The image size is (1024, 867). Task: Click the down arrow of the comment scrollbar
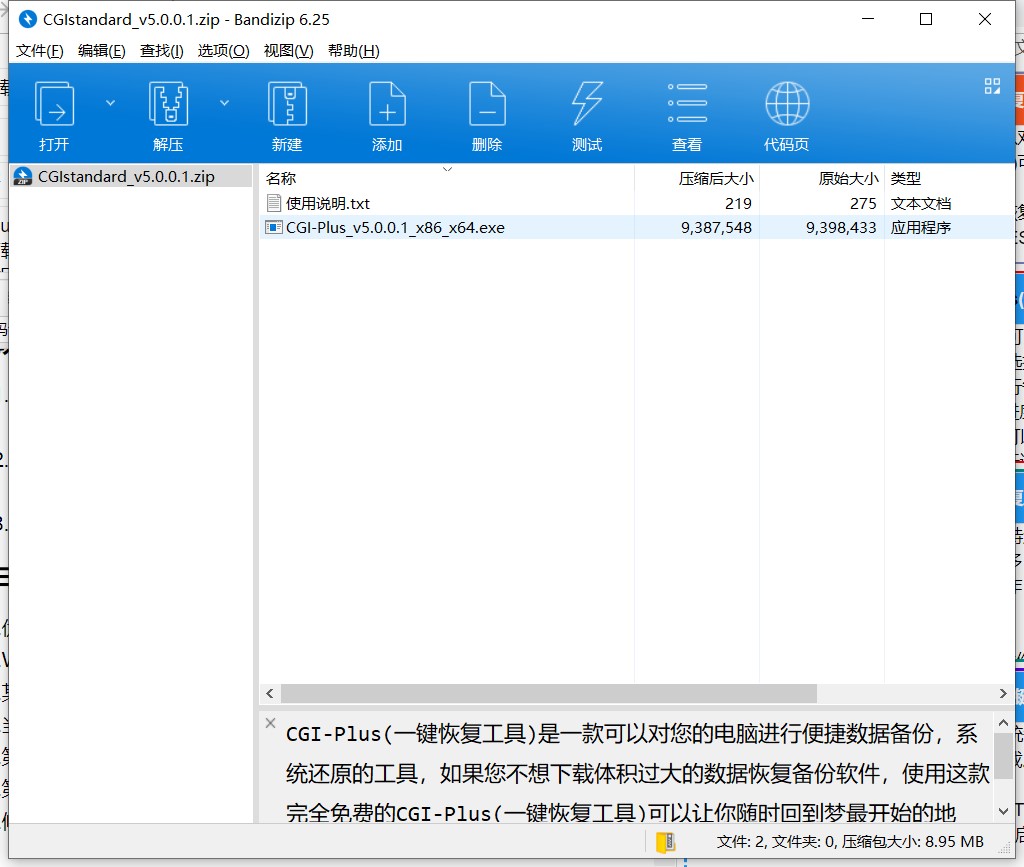click(1003, 811)
